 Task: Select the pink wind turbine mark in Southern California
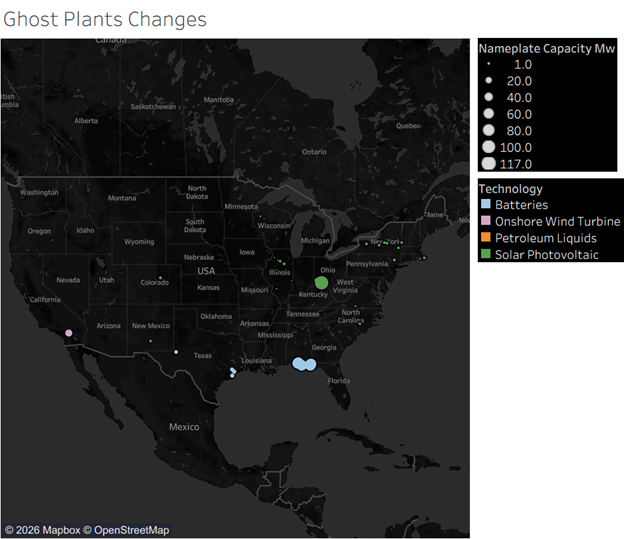click(x=69, y=333)
